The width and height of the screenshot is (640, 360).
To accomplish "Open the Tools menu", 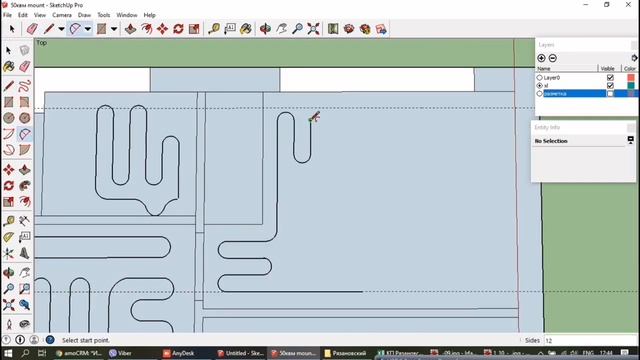I will pos(104,15).
